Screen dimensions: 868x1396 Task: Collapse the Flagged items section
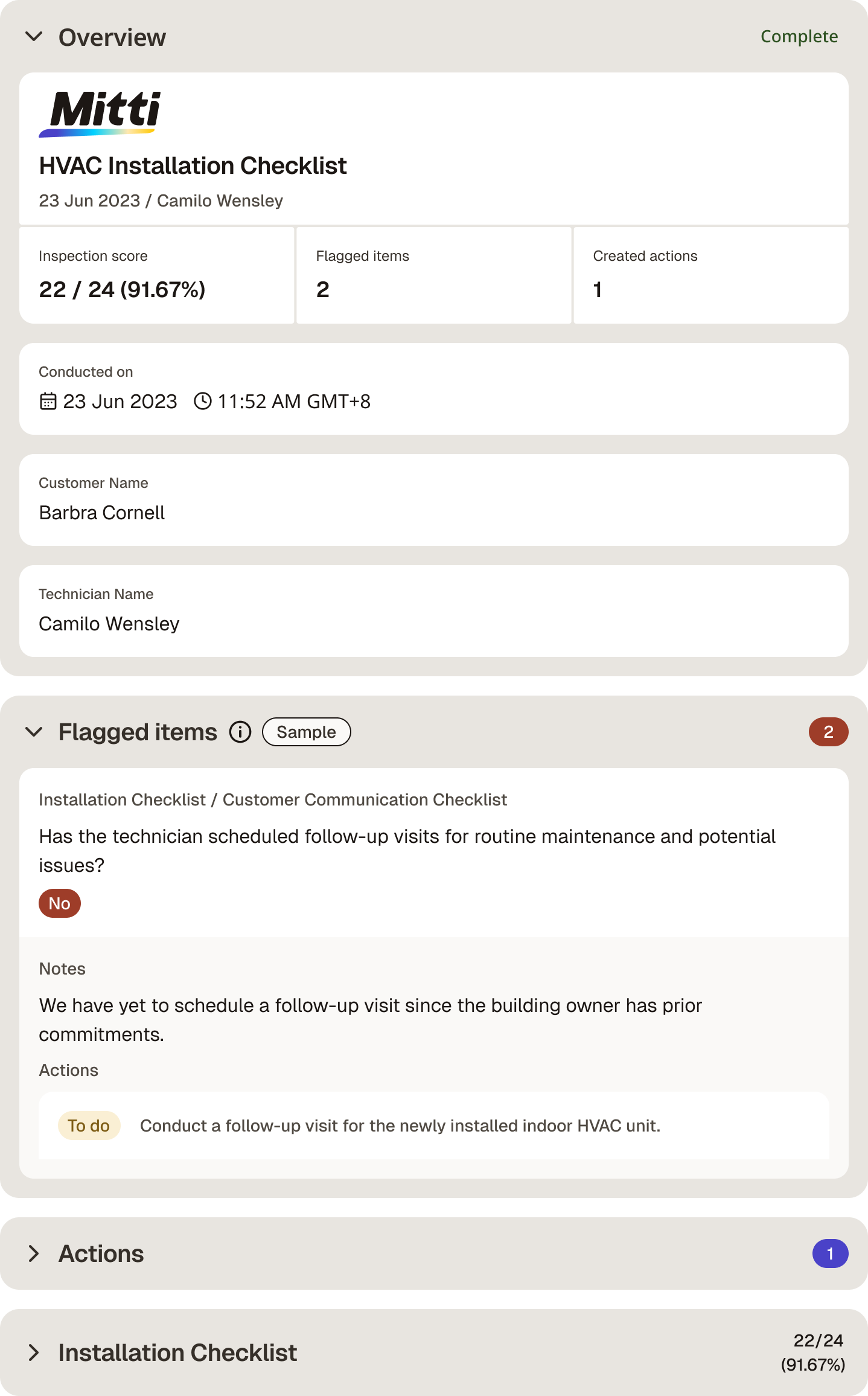tap(34, 732)
